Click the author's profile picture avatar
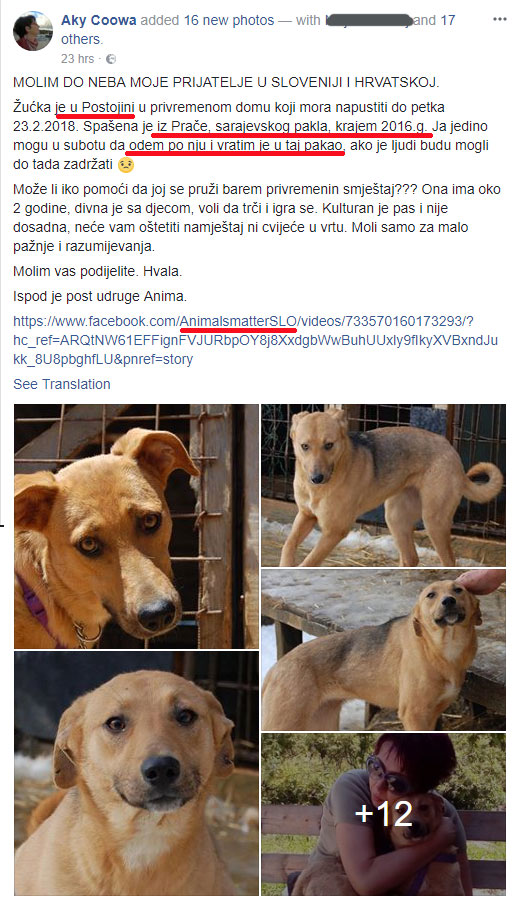This screenshot has width=517, height=905. 33,31
